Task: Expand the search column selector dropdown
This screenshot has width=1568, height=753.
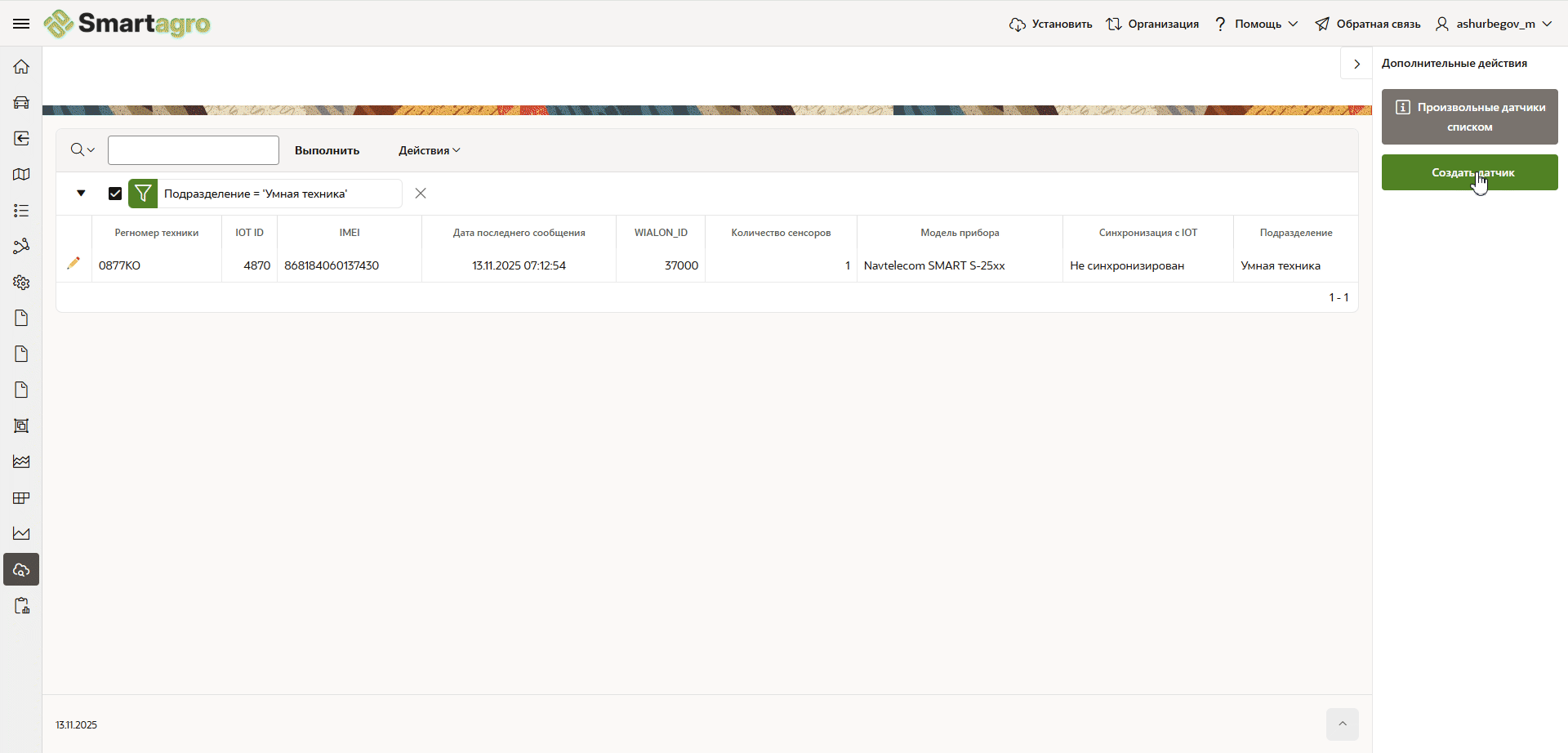Action: tap(82, 150)
